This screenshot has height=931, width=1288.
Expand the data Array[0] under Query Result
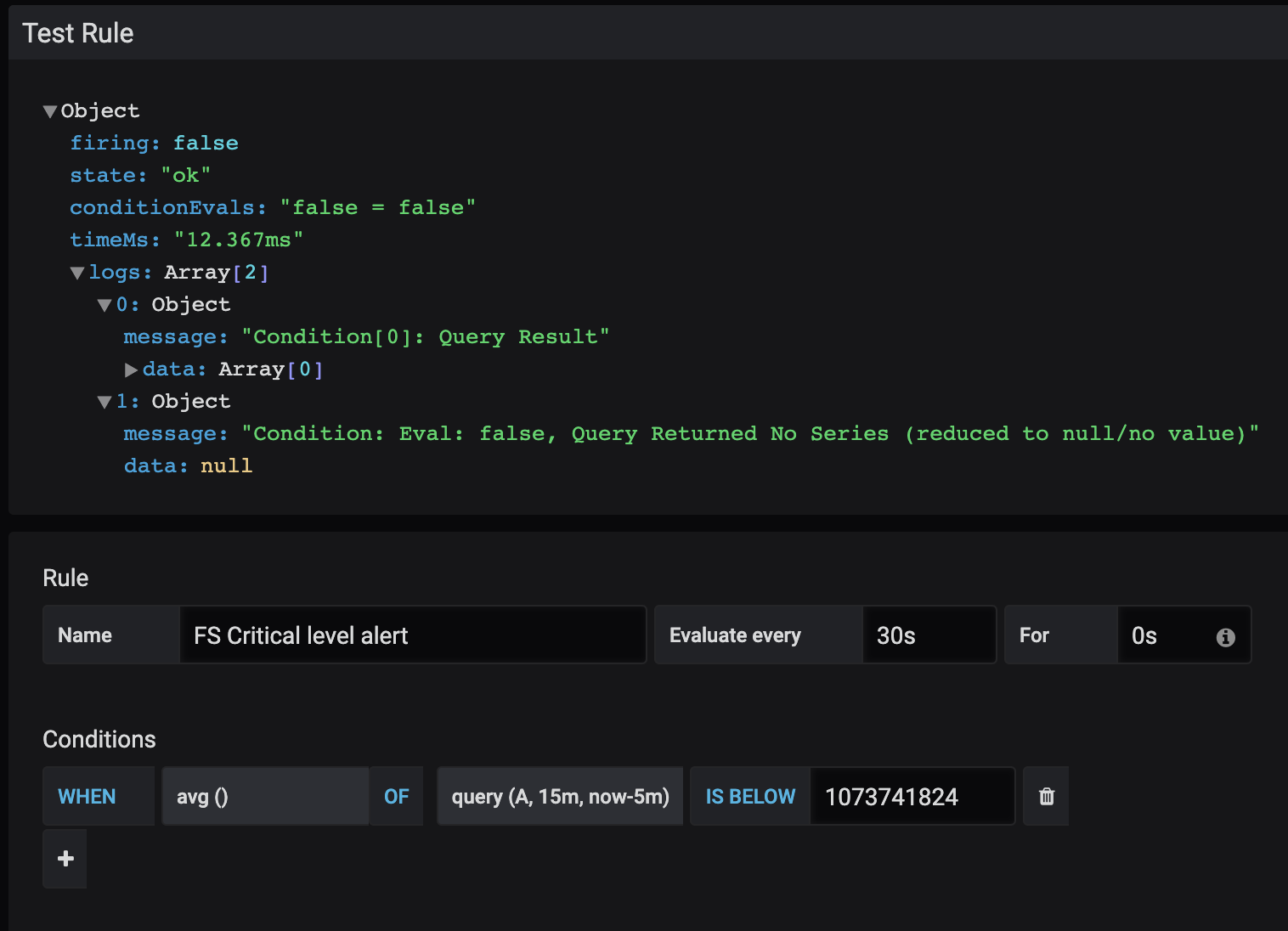132,369
